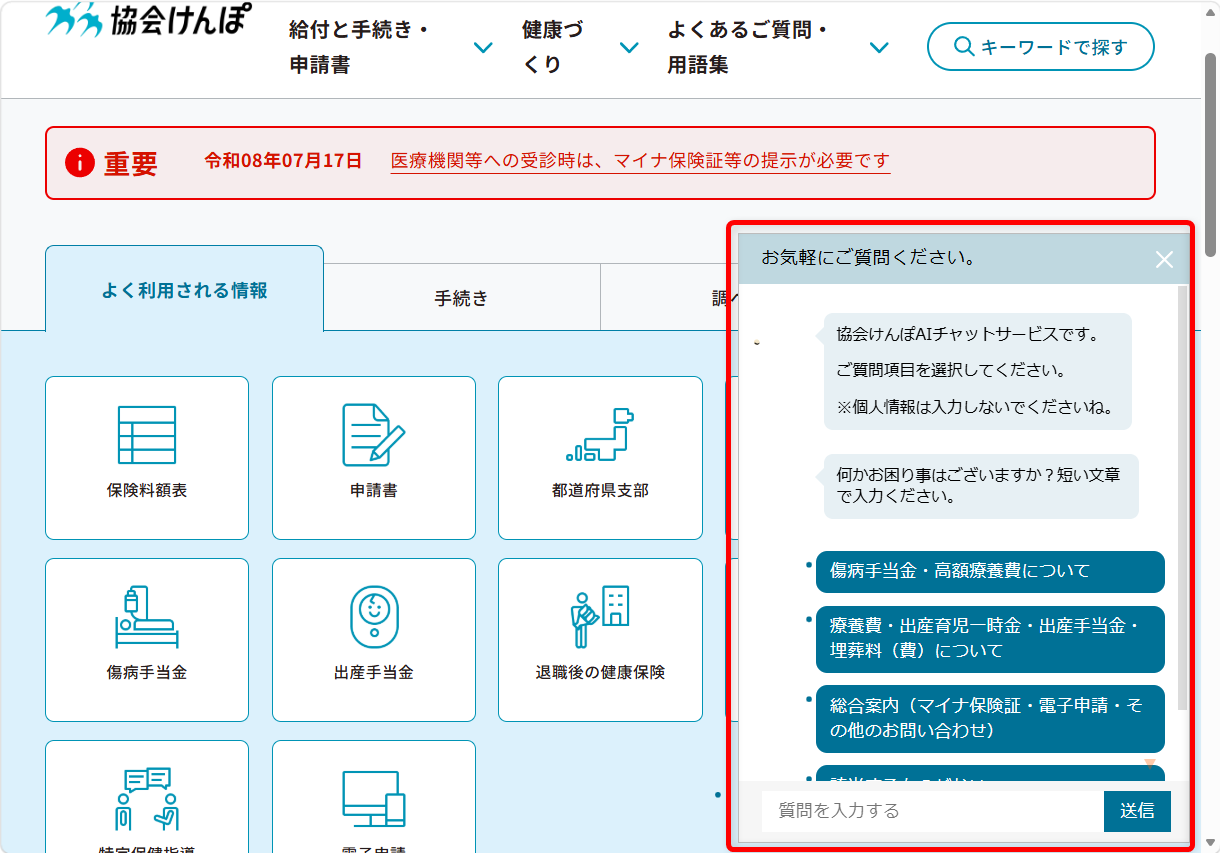Open the 傷病手当金 hospital bed icon card

click(147, 640)
